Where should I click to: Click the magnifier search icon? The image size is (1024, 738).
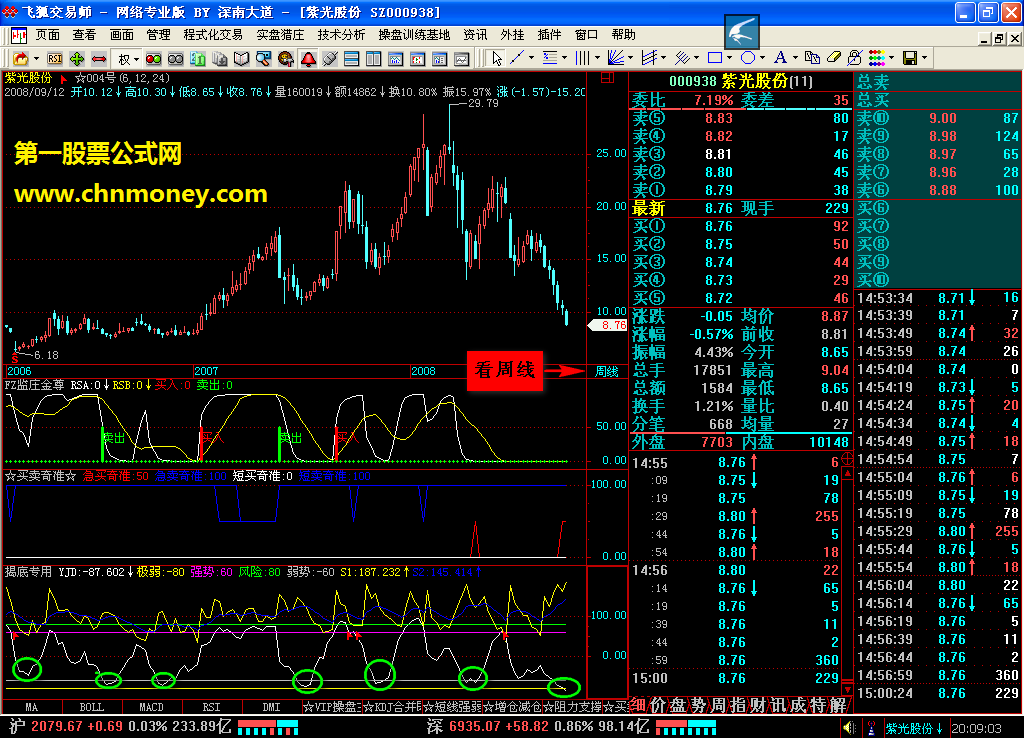[263, 59]
